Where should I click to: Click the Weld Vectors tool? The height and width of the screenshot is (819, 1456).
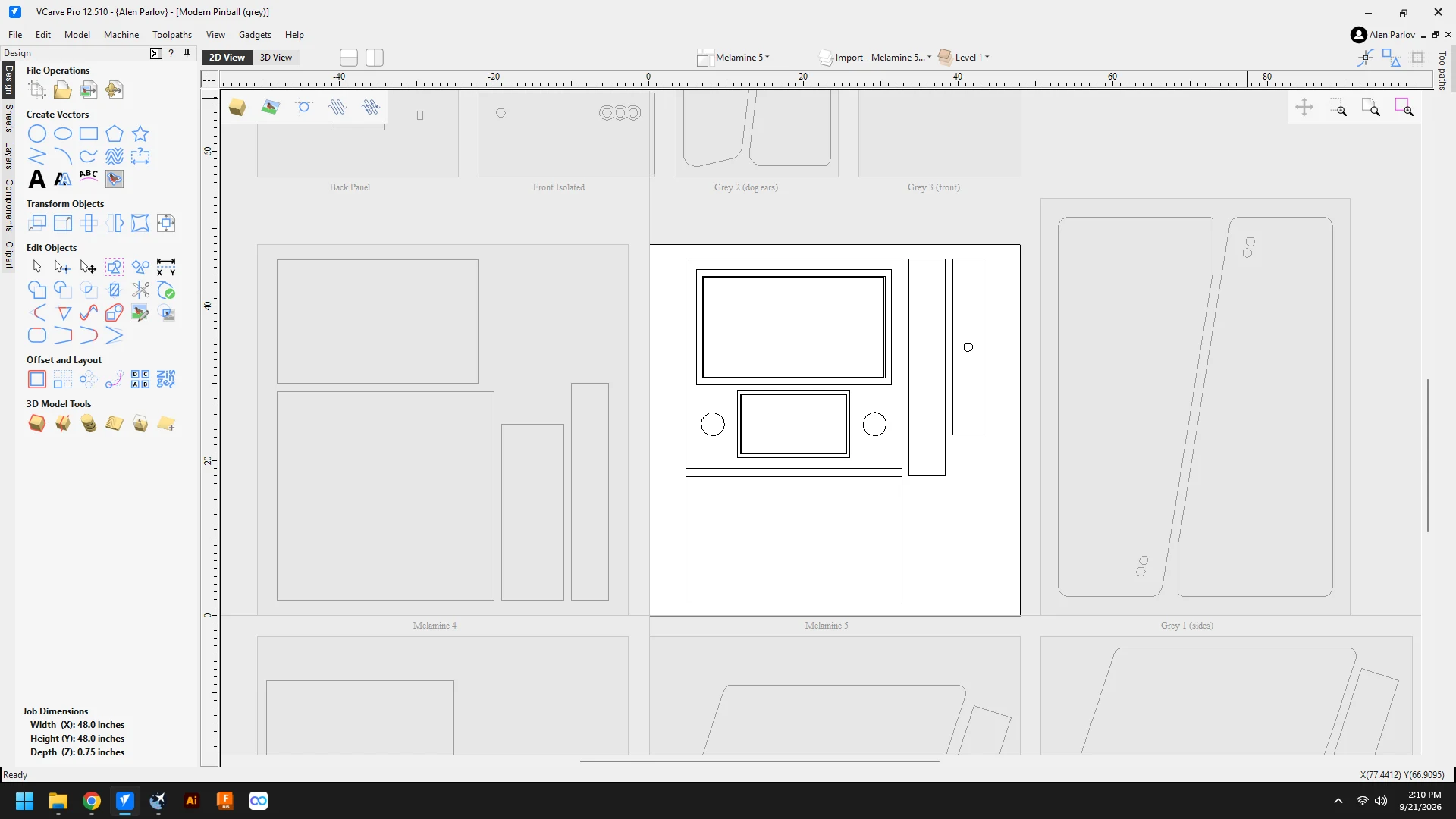click(x=37, y=290)
